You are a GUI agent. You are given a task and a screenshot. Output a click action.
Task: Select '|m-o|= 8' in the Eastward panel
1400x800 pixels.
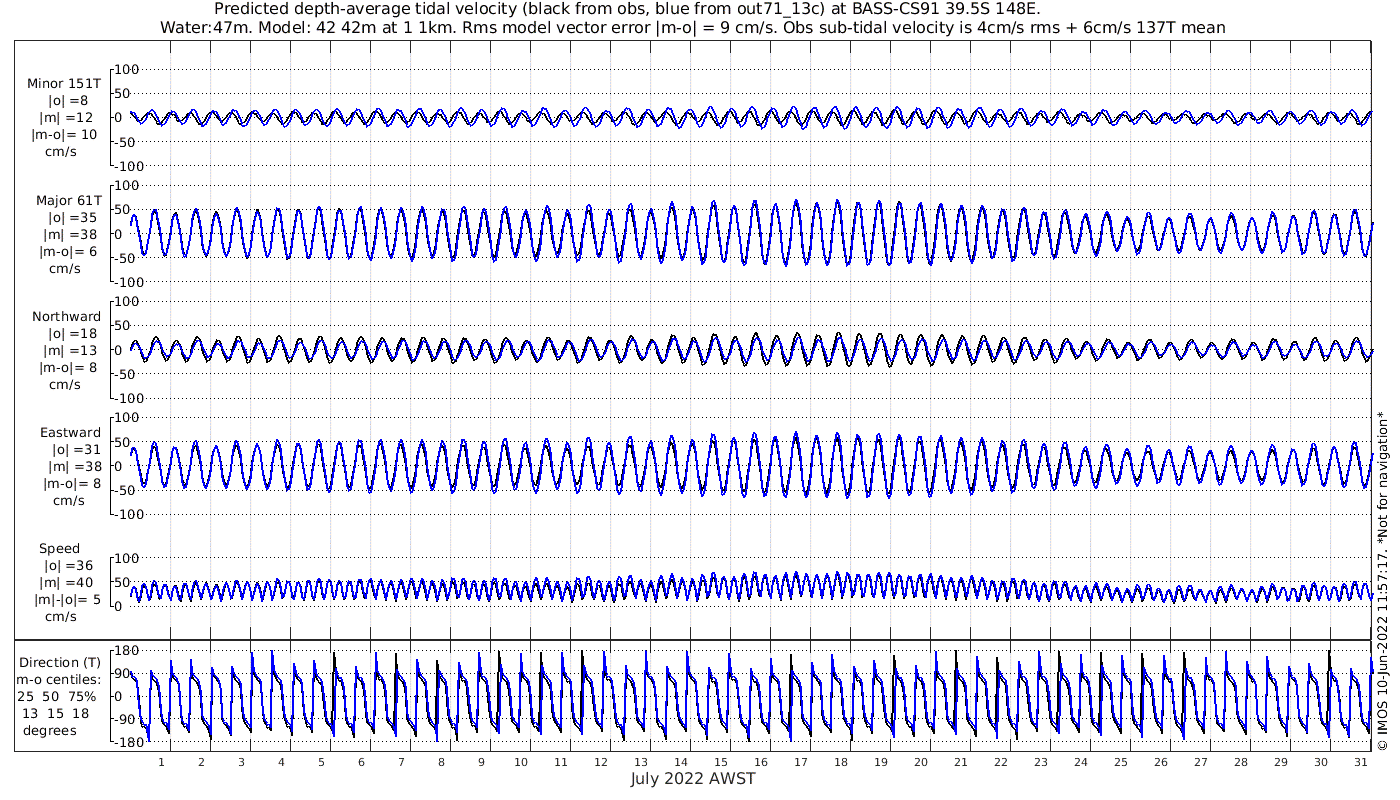[72, 483]
